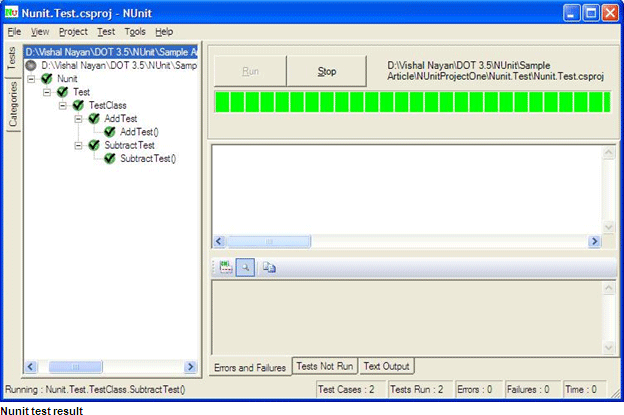This screenshot has height=415, width=624.
Task: Maximize the NUnit window
Action: [591, 13]
